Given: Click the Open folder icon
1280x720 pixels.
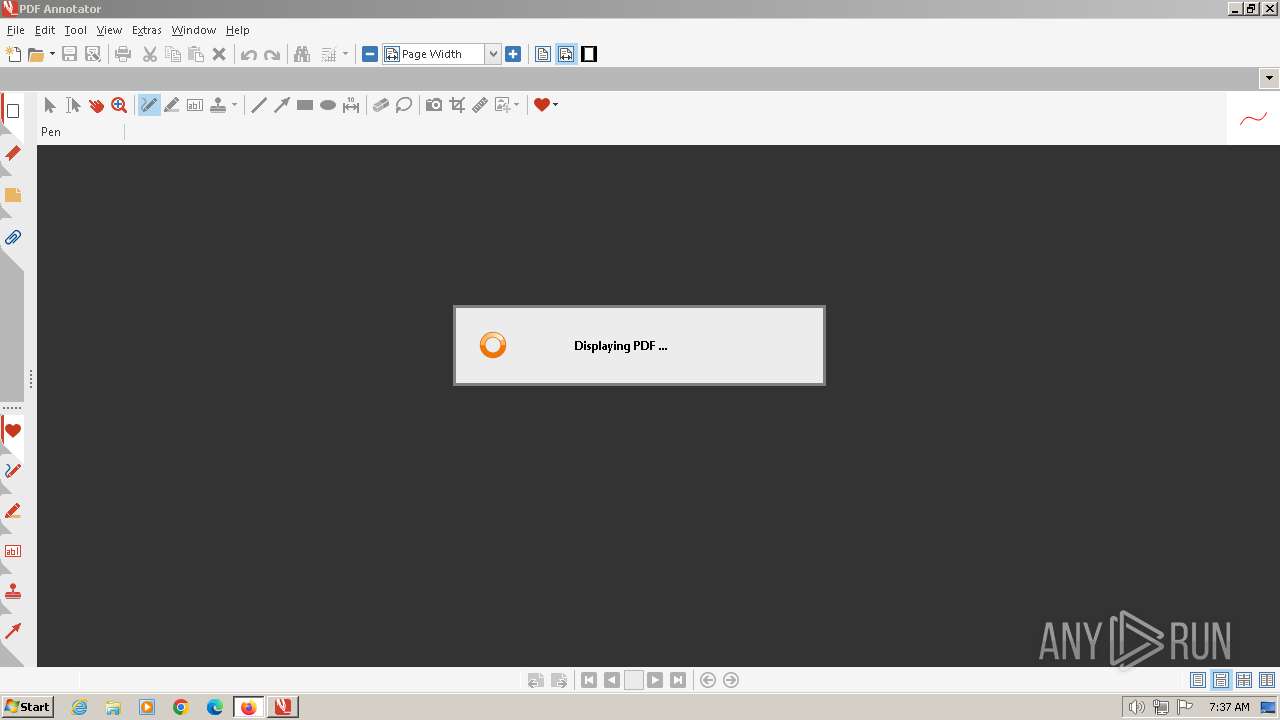Looking at the screenshot, I should coord(36,54).
